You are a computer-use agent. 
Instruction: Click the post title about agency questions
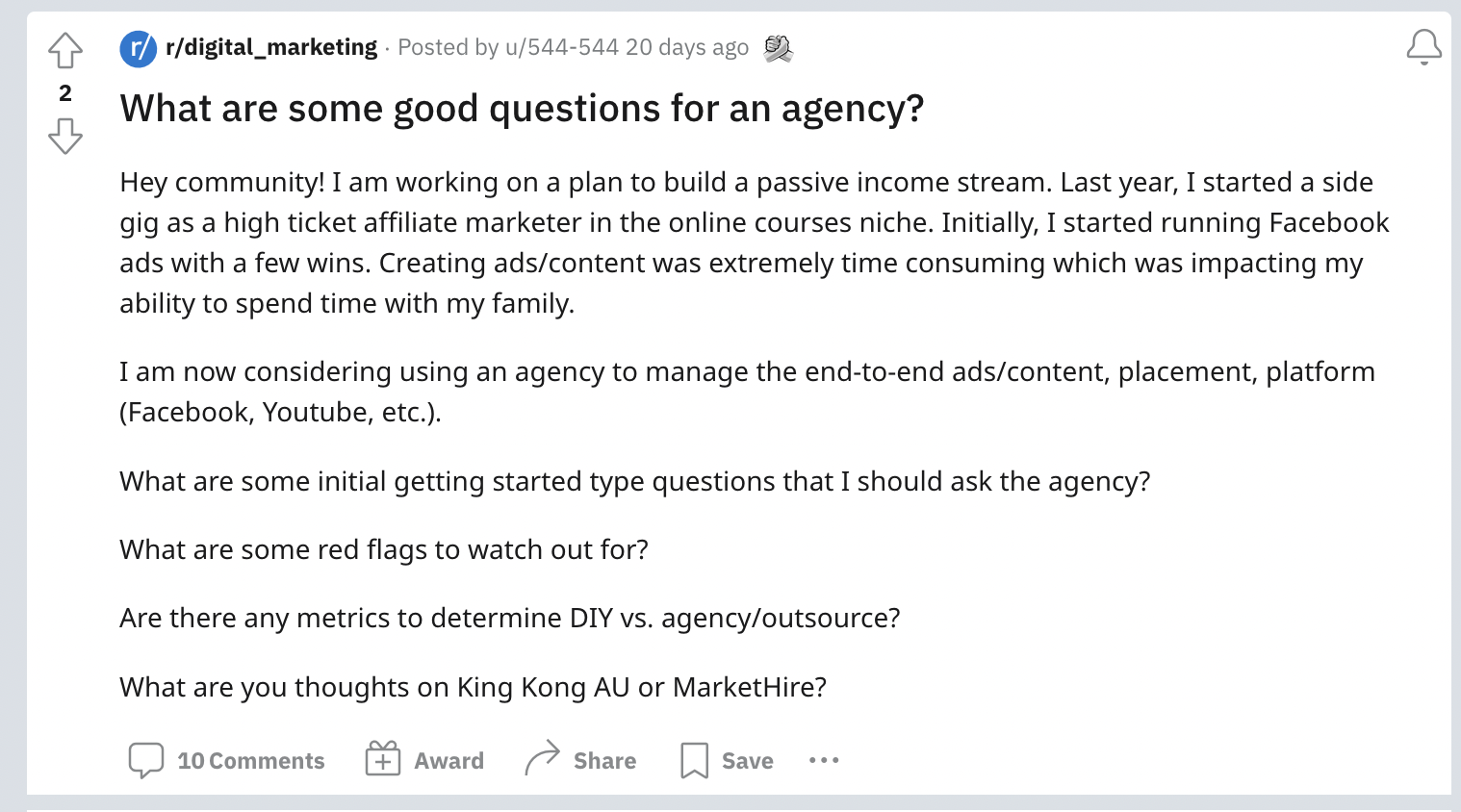tap(522, 109)
